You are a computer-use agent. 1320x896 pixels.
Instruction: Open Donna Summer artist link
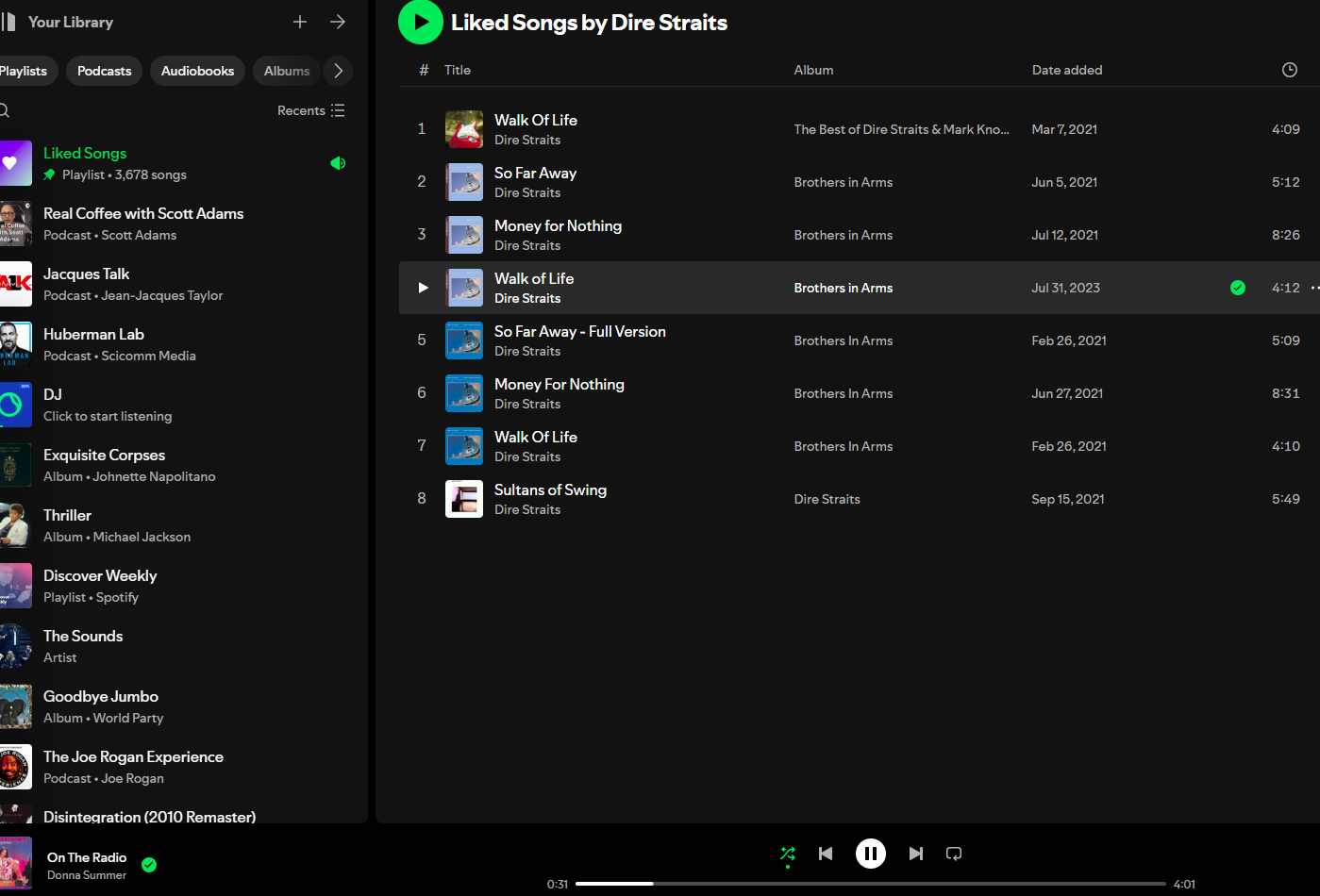[x=87, y=875]
